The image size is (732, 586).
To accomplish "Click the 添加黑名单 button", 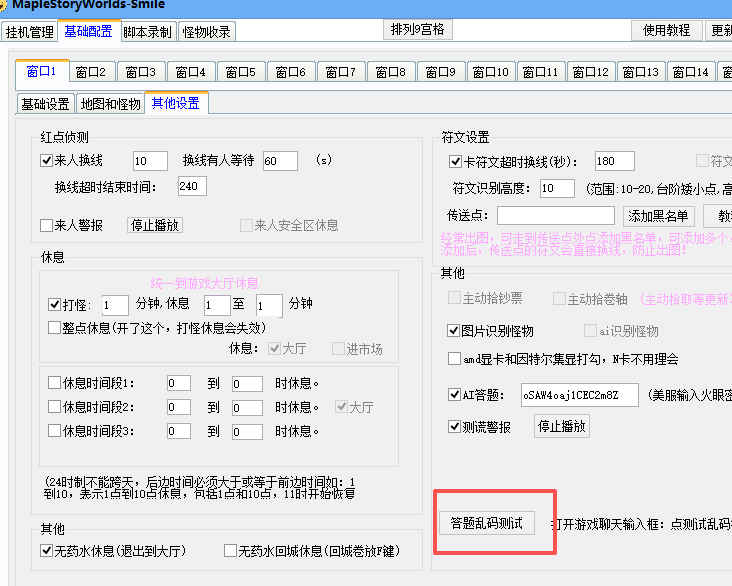I will [659, 216].
